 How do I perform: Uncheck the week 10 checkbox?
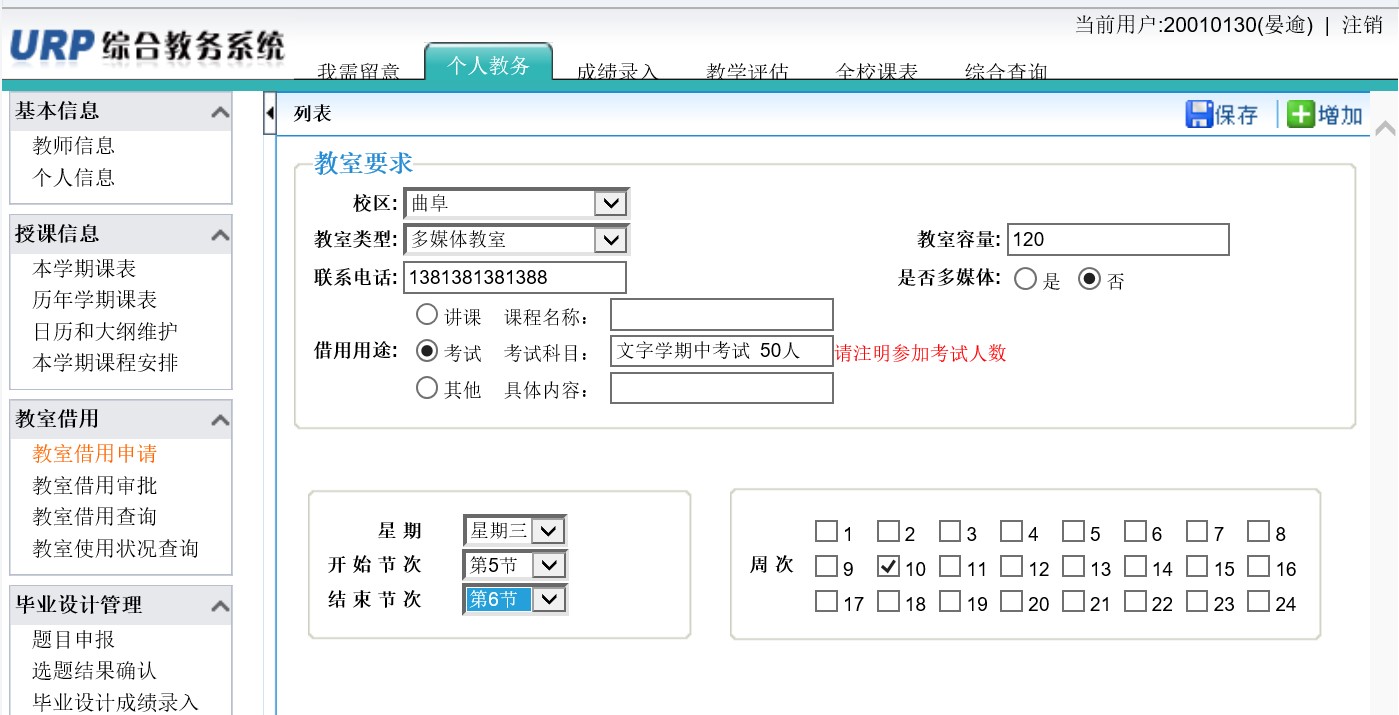point(888,566)
